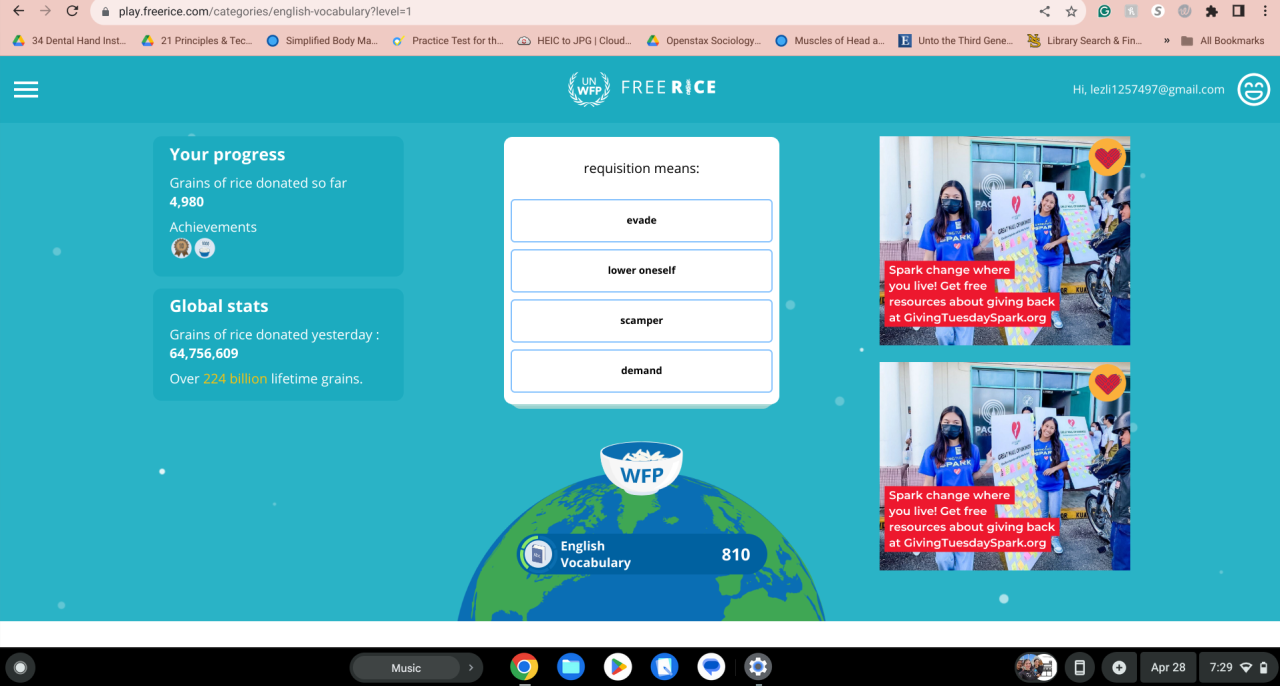
Task: Open the 21 Principles & Tec bookmark
Action: point(197,41)
